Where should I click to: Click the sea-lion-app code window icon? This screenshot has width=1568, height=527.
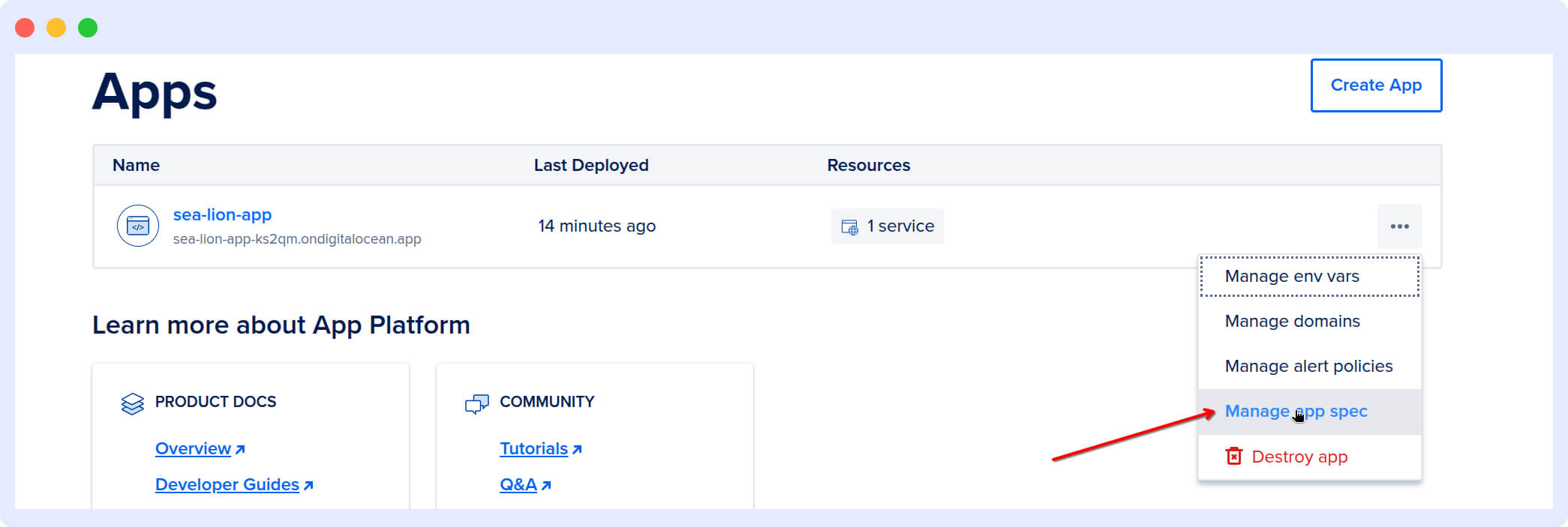point(138,226)
